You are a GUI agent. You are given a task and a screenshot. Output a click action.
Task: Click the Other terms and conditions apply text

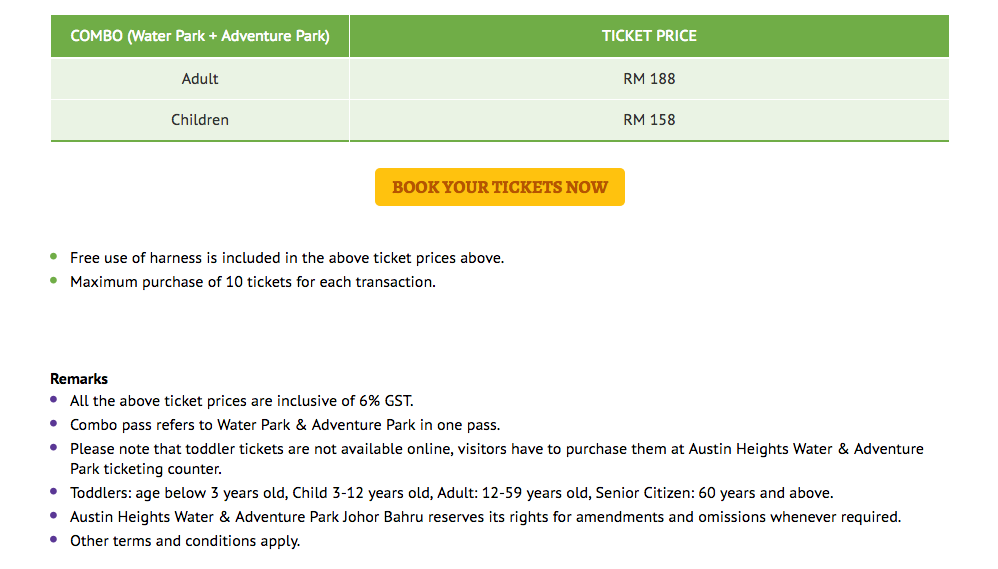[x=185, y=541]
